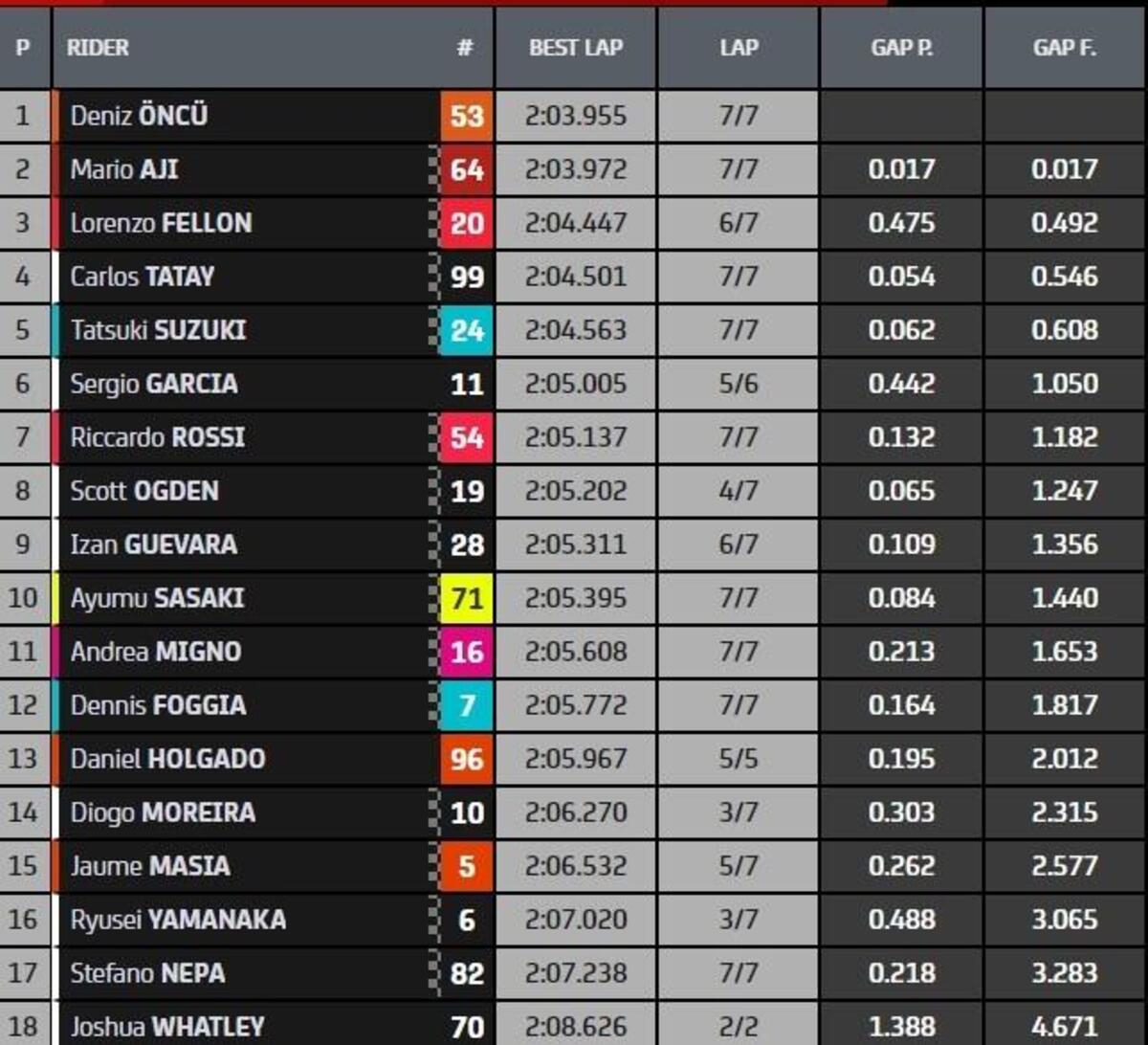Select rider Izan GUEVARA's name
1148x1045 pixels.
click(153, 545)
